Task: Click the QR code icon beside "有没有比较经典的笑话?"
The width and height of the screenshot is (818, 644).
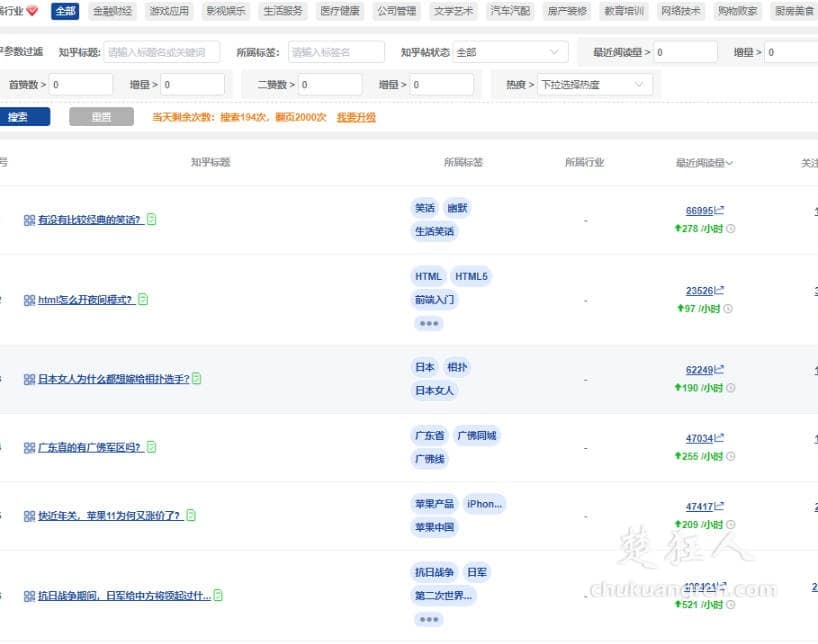Action: point(28,219)
